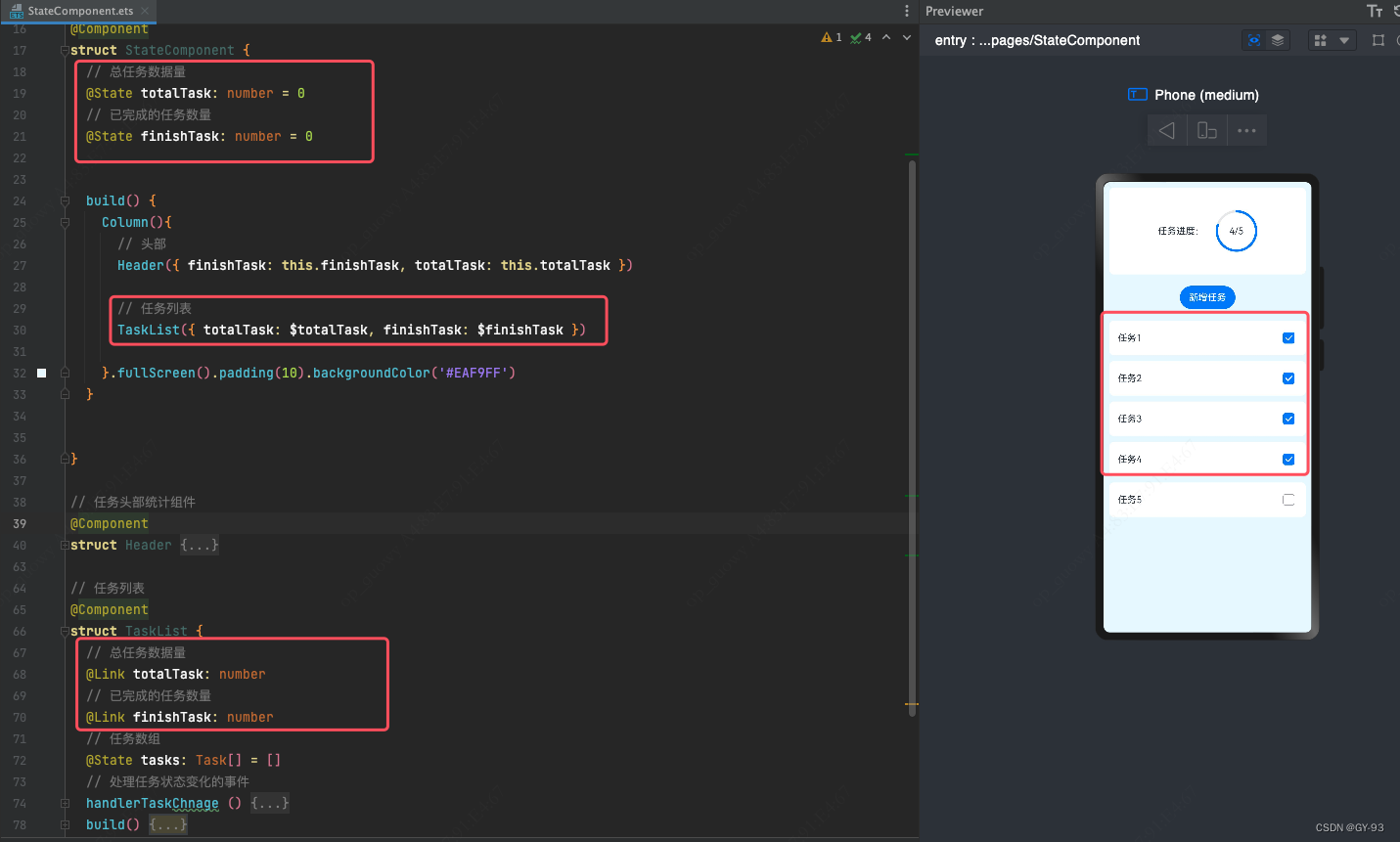The height and width of the screenshot is (842, 1400).
Task: Collapse struct TaskList at line 66
Action: click(65, 631)
